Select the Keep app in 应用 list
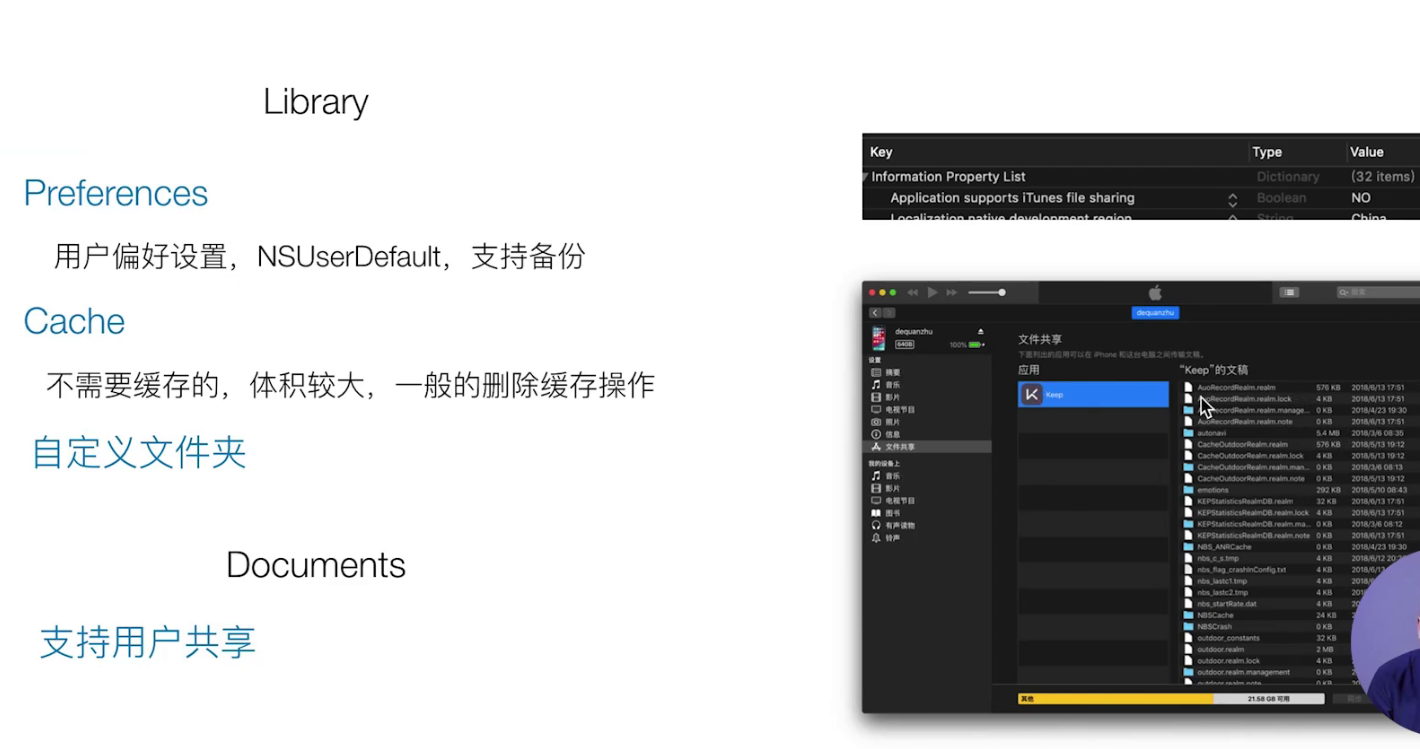1420x749 pixels. (1093, 394)
